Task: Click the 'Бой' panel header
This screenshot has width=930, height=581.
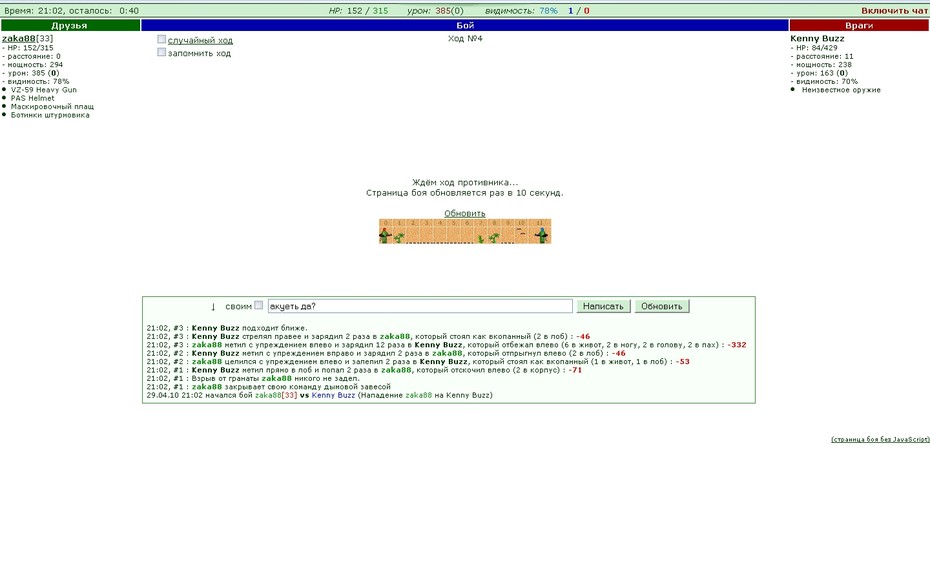Action: [x=465, y=25]
